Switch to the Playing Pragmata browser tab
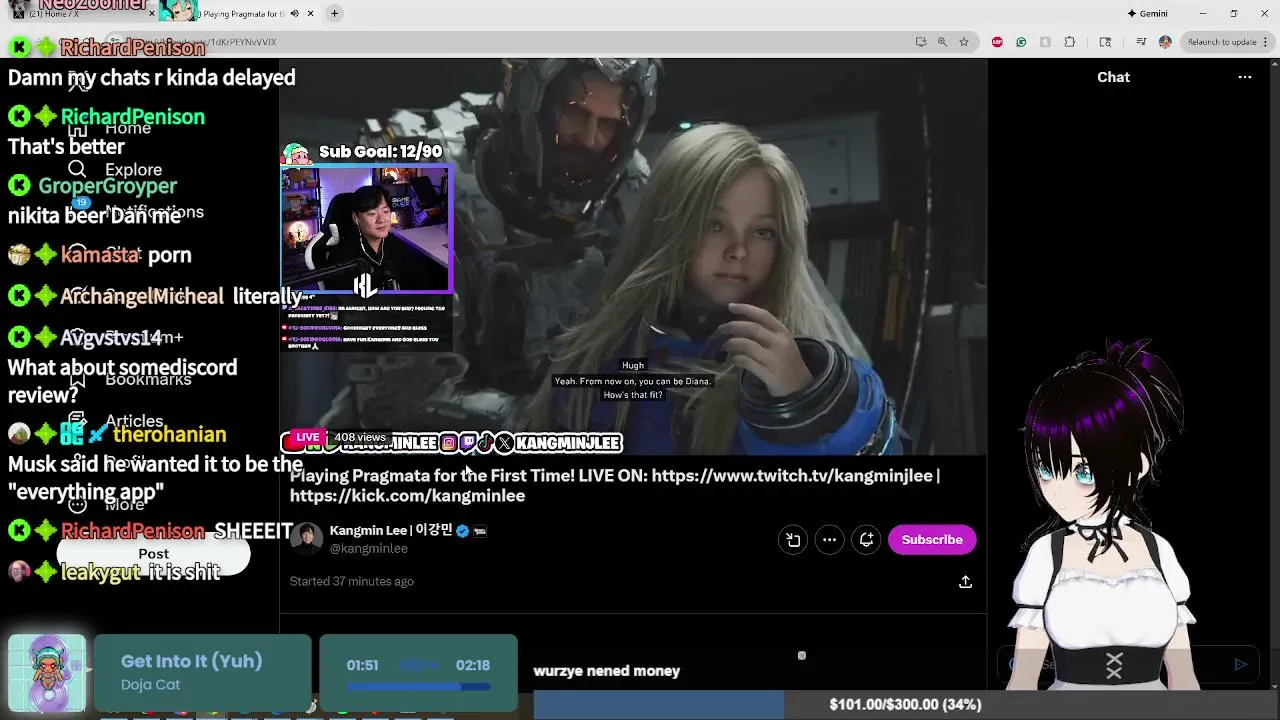1280x720 pixels. tap(240, 14)
